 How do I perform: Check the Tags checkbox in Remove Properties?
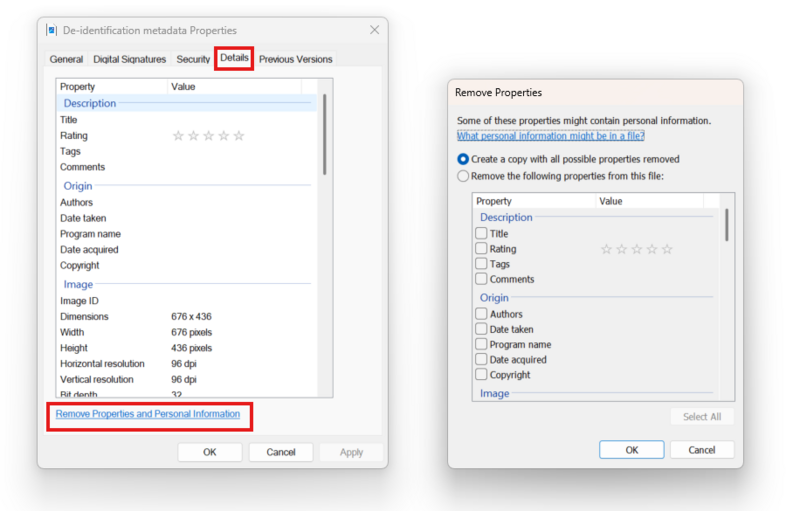481,264
